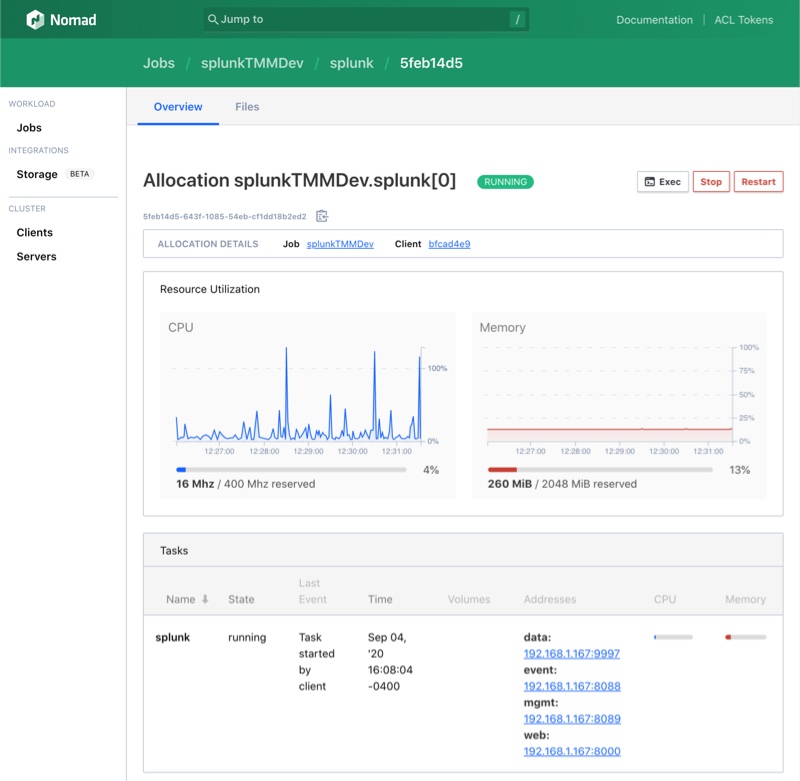Click the Exec button
800x781 pixels.
pos(663,182)
